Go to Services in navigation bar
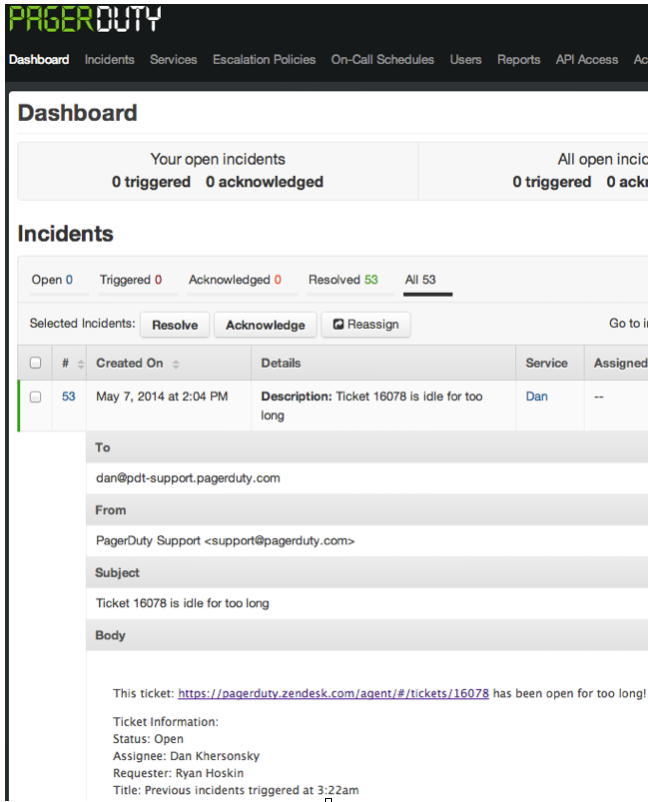The image size is (648, 802). (173, 60)
